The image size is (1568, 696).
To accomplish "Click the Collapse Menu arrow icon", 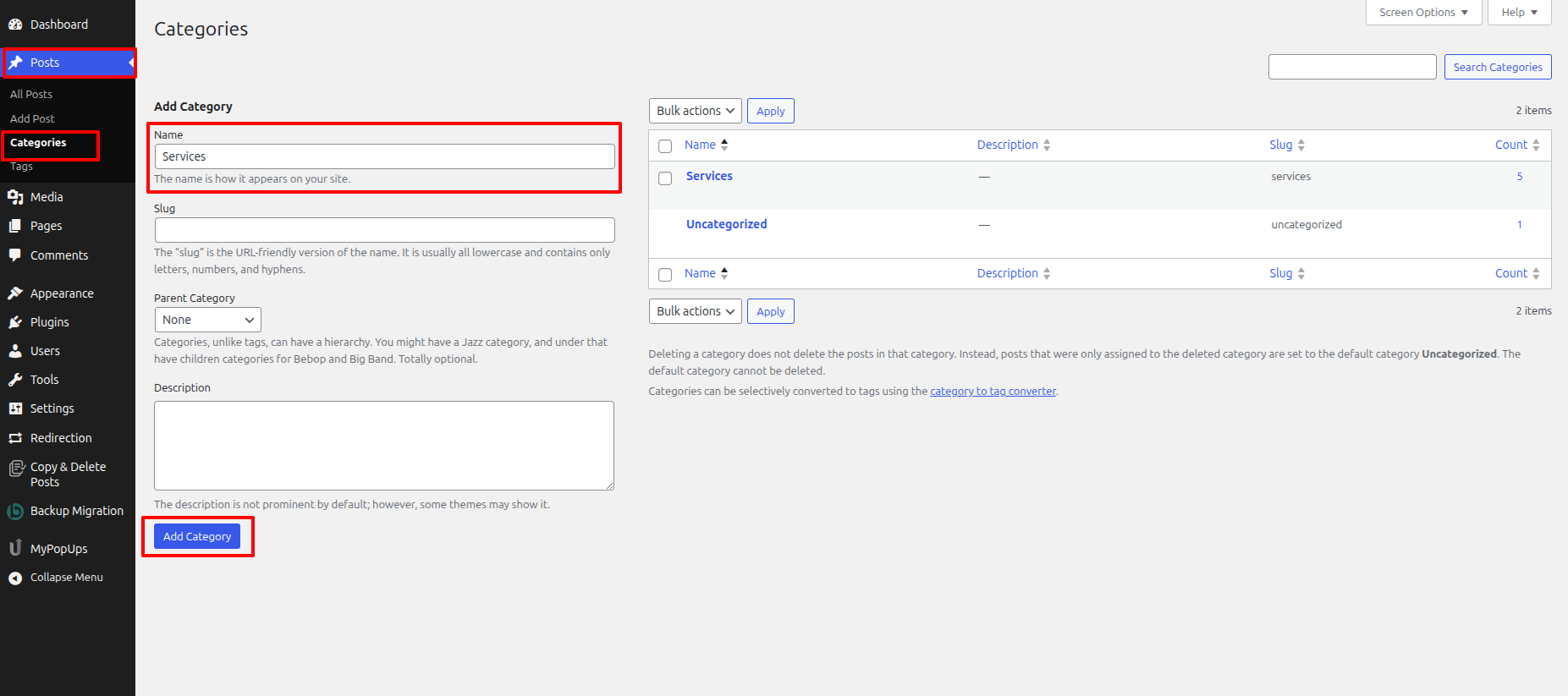I will pyautogui.click(x=15, y=578).
